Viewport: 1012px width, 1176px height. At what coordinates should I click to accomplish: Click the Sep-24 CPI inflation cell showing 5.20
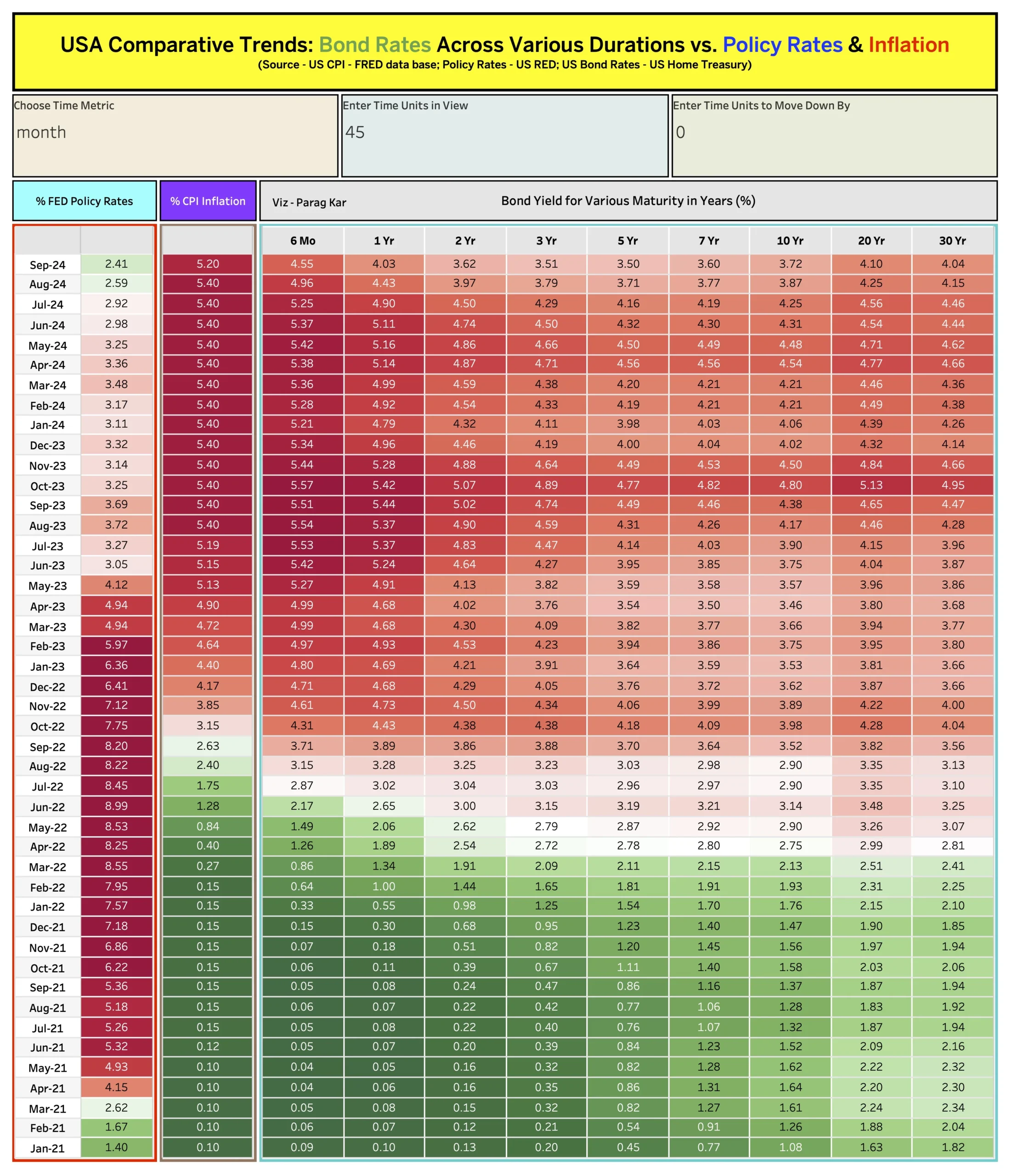tap(208, 264)
